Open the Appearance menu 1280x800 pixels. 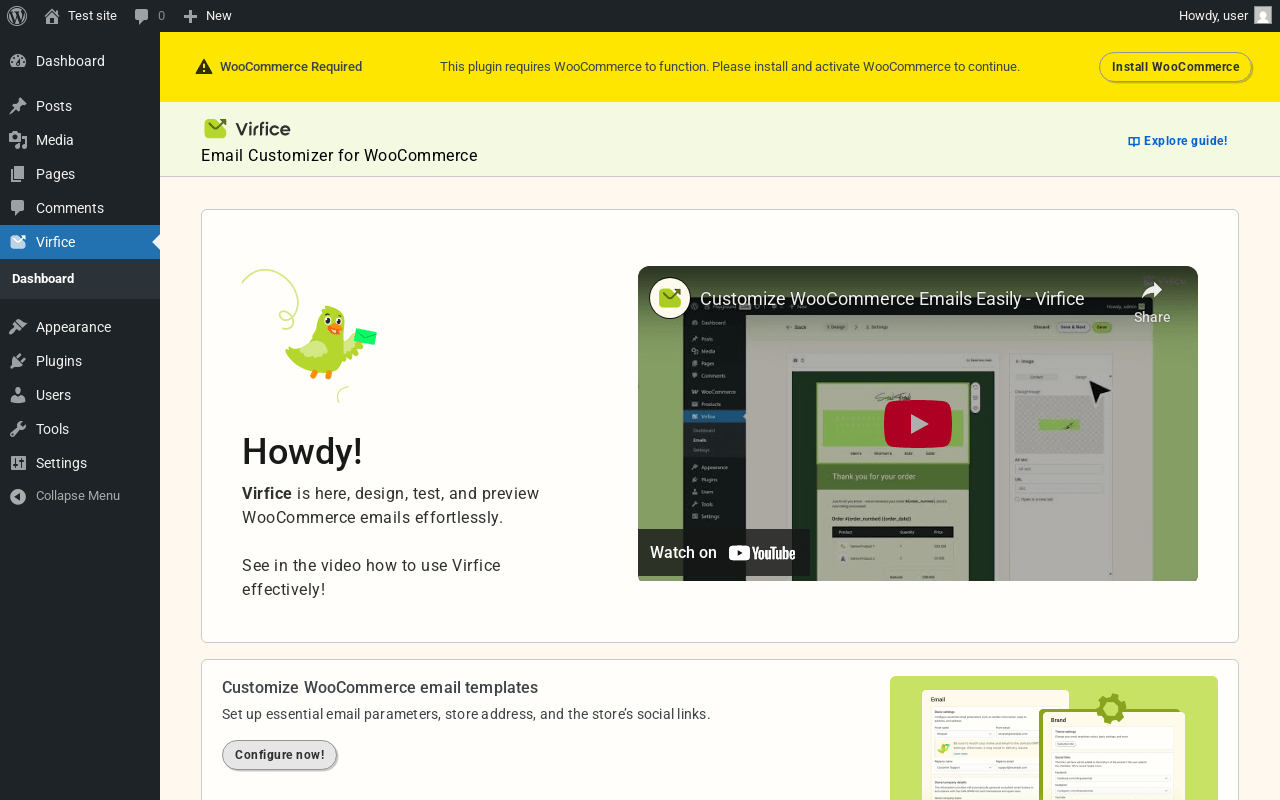click(73, 327)
